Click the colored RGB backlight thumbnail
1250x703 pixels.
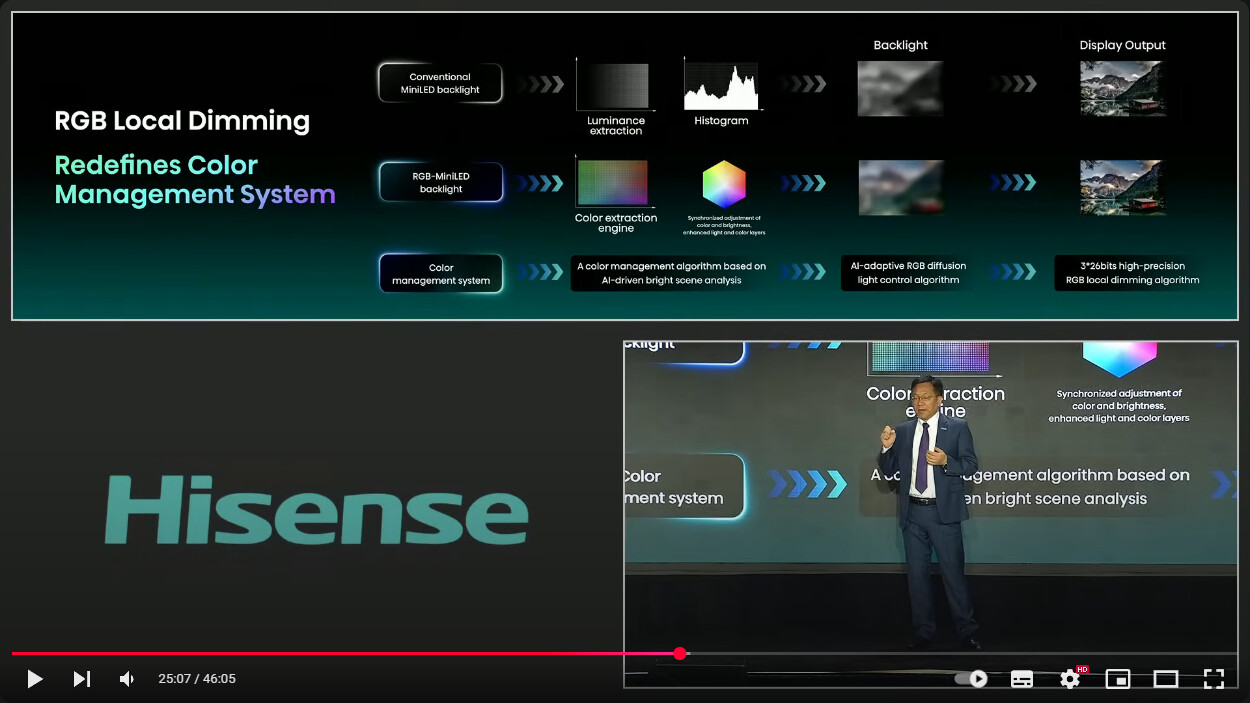[900, 187]
